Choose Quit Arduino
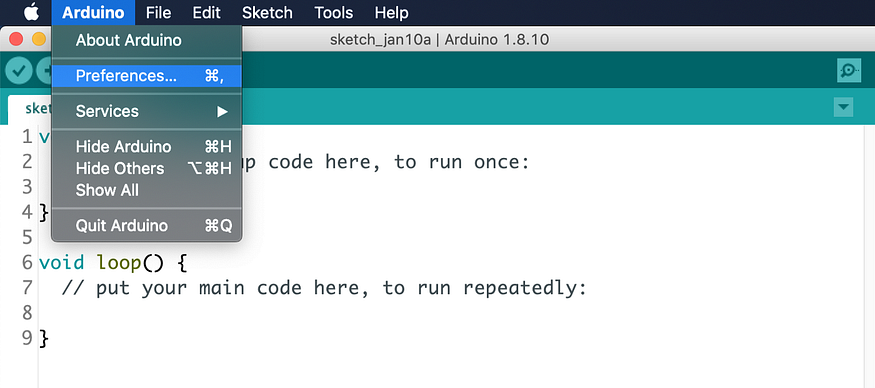The image size is (875, 388). click(147, 226)
